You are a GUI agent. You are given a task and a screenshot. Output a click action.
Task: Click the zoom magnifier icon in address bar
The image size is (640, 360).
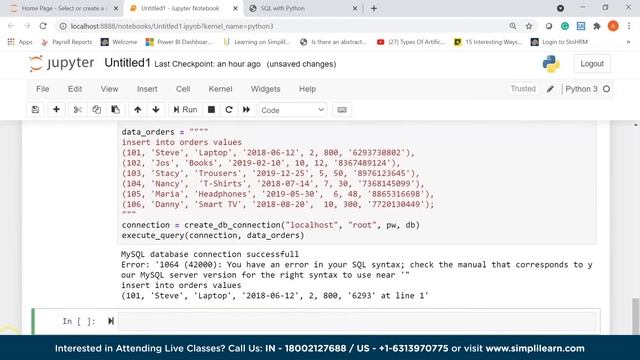(513, 26)
